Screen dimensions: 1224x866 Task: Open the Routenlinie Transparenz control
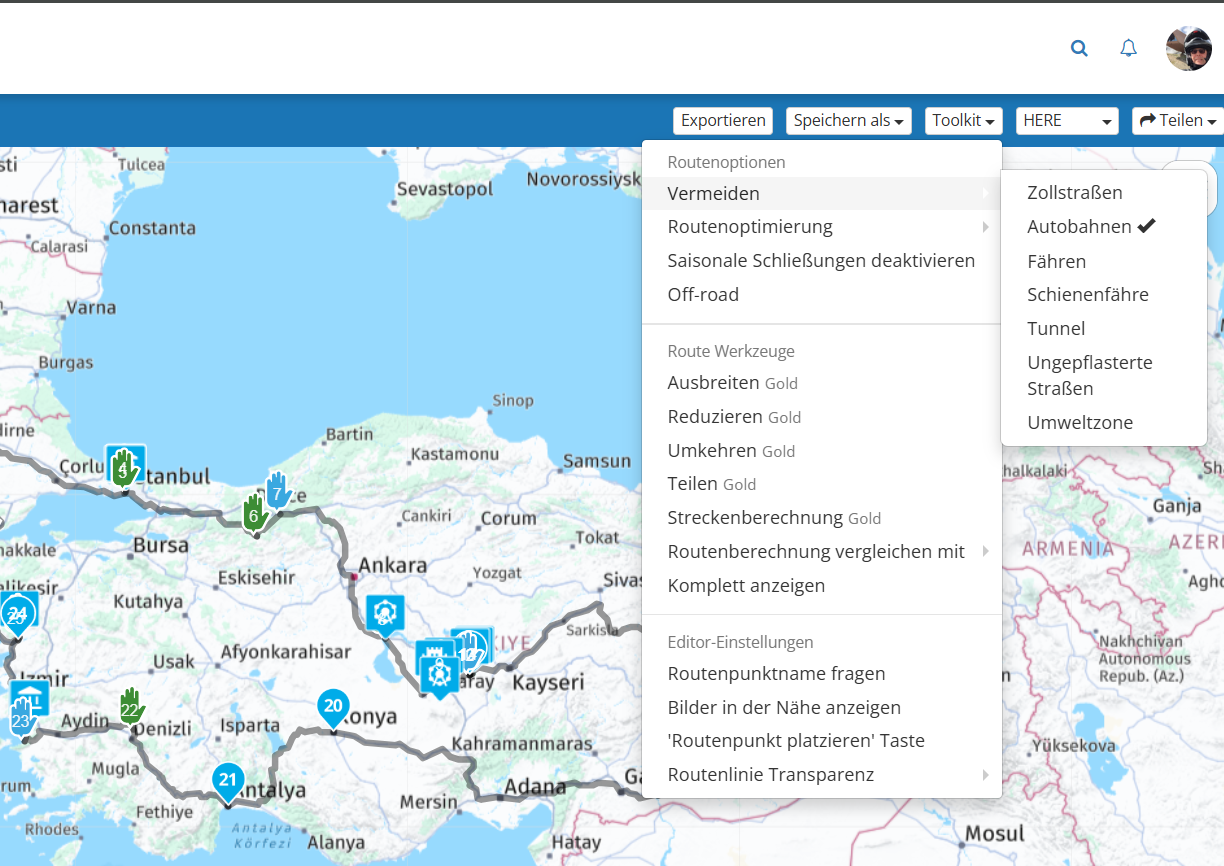(x=771, y=773)
